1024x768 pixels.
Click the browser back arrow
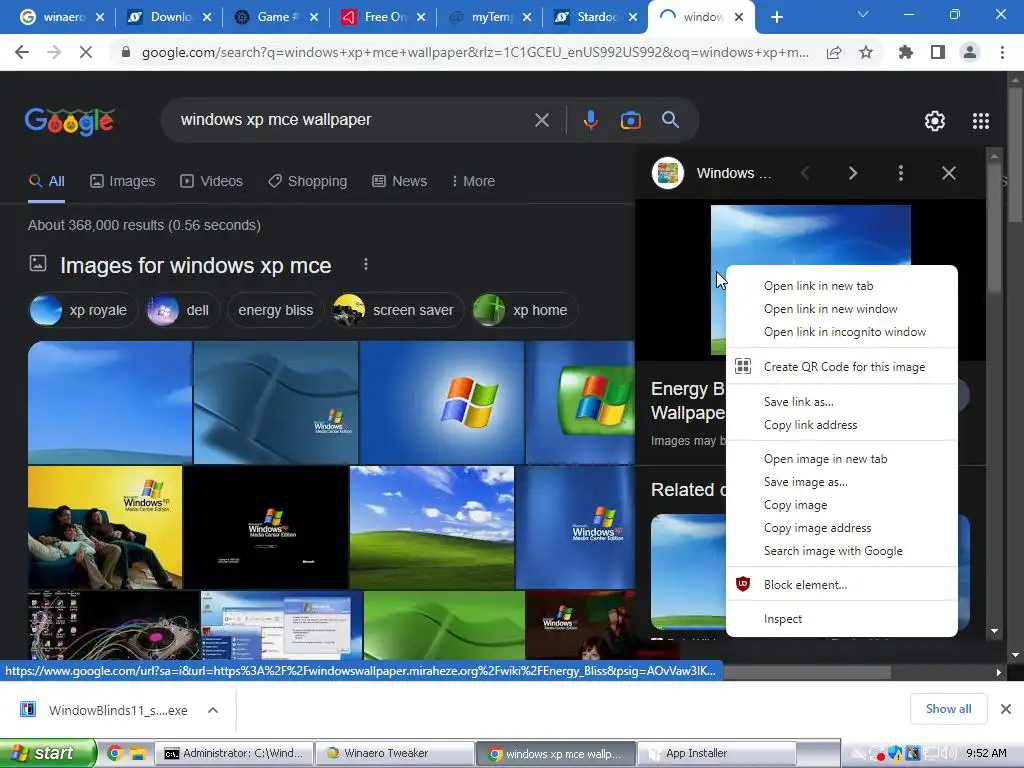point(22,52)
